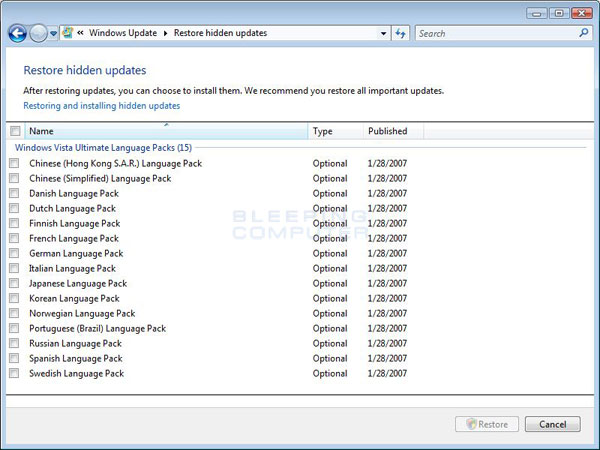
Task: Sort by the Type column header
Action: (335, 131)
